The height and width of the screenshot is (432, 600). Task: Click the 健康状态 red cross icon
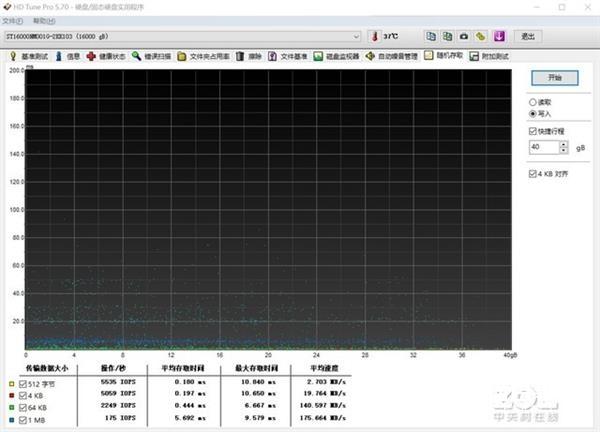click(91, 56)
